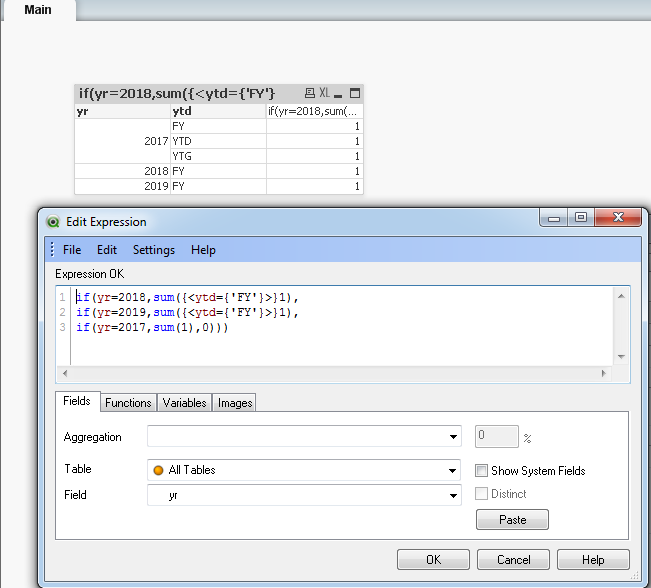Viewport: 651px width, 588px height.
Task: Click the print icon in chart caption
Action: tap(309, 93)
